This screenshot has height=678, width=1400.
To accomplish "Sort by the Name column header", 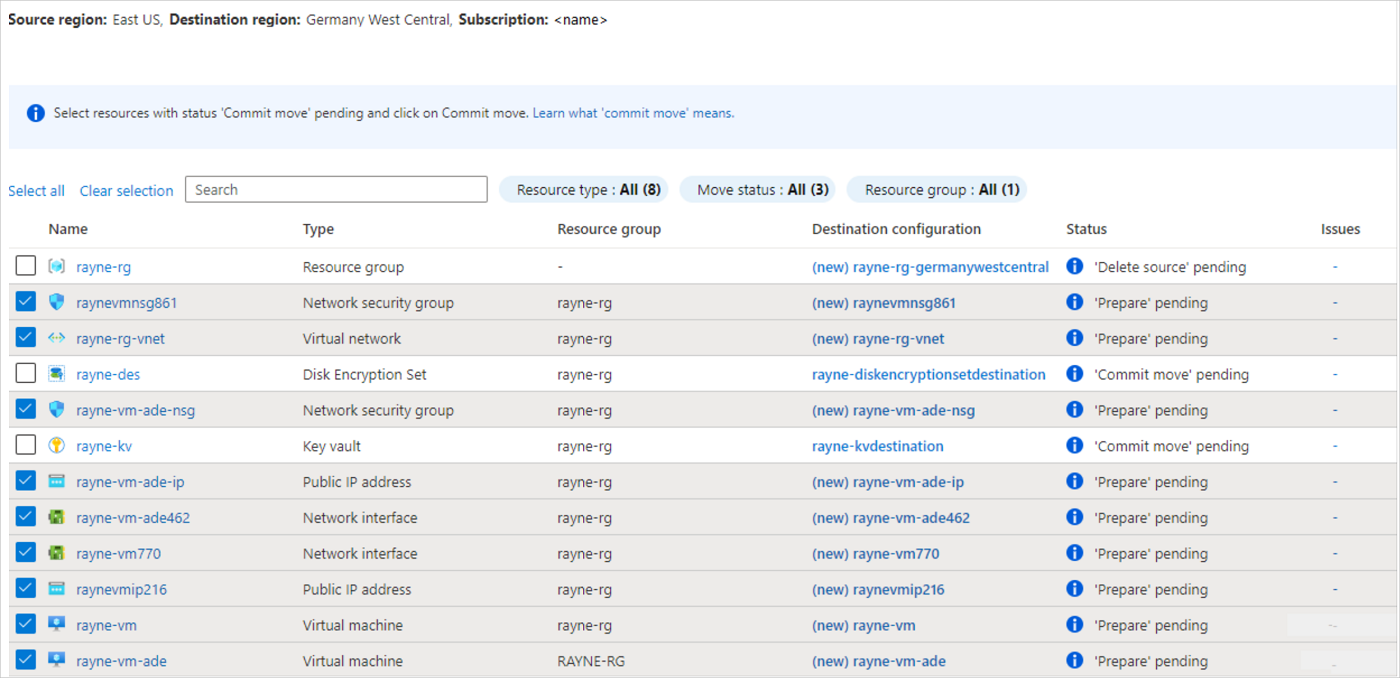I will 68,229.
